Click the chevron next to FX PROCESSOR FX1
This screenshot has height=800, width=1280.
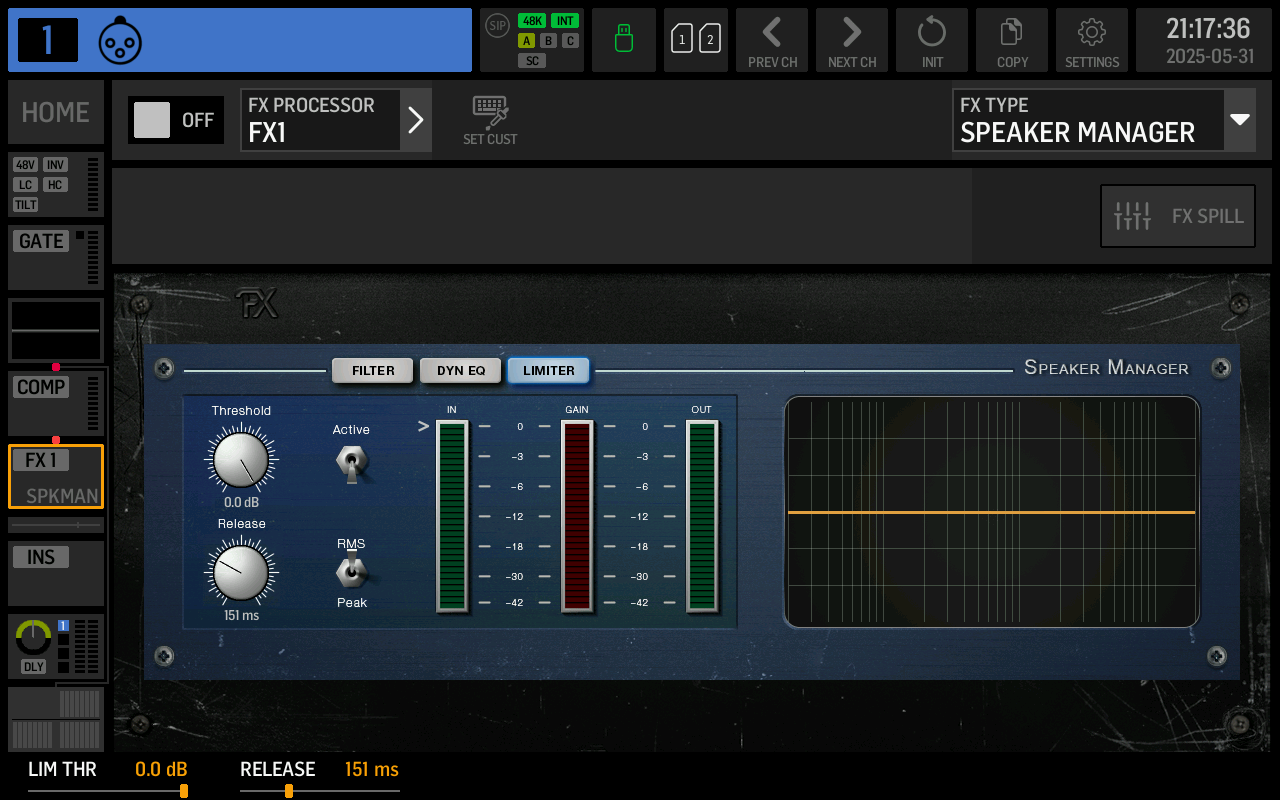(416, 120)
